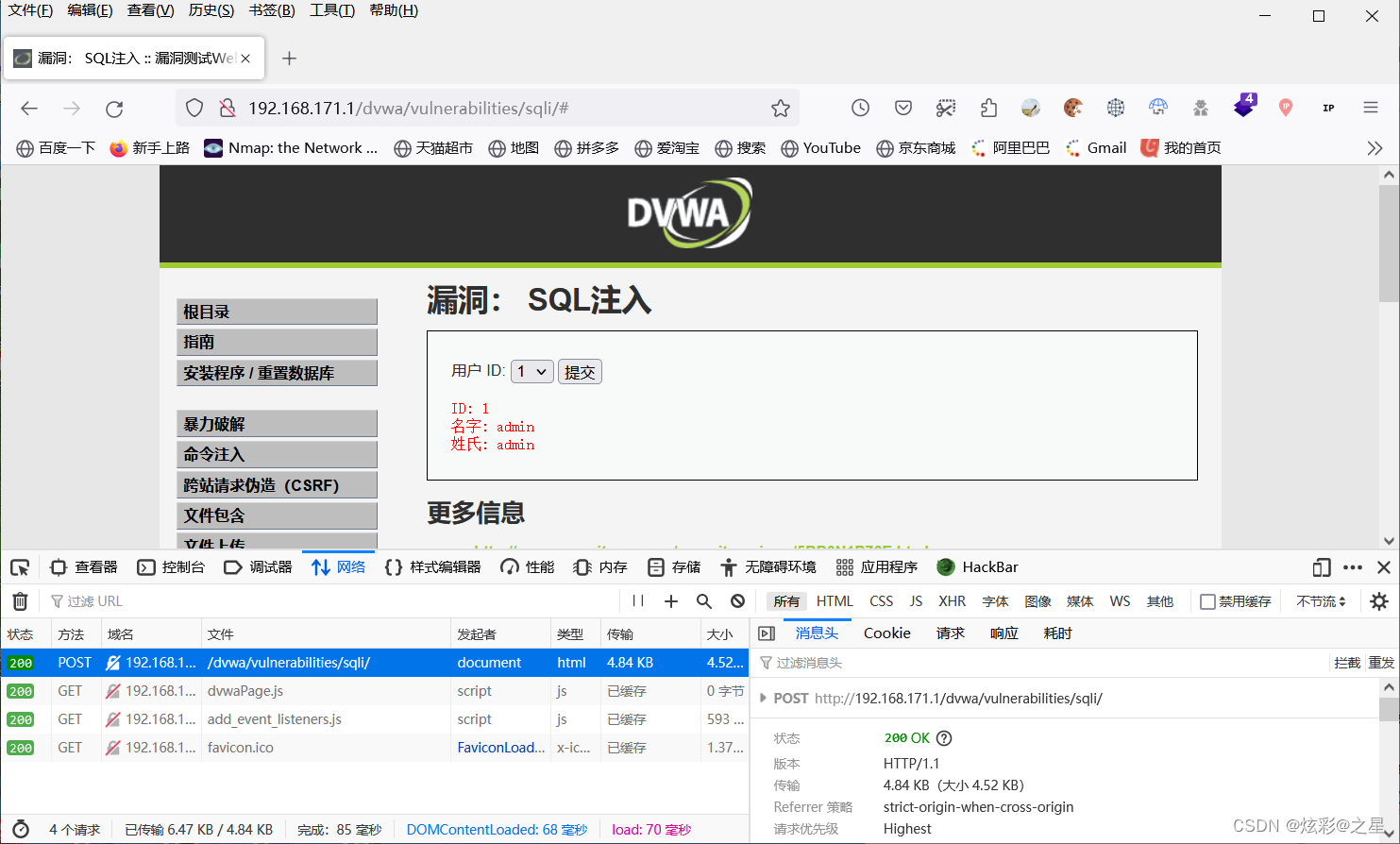Open the 用户 ID select dropdown
1400x844 pixels.
click(531, 372)
